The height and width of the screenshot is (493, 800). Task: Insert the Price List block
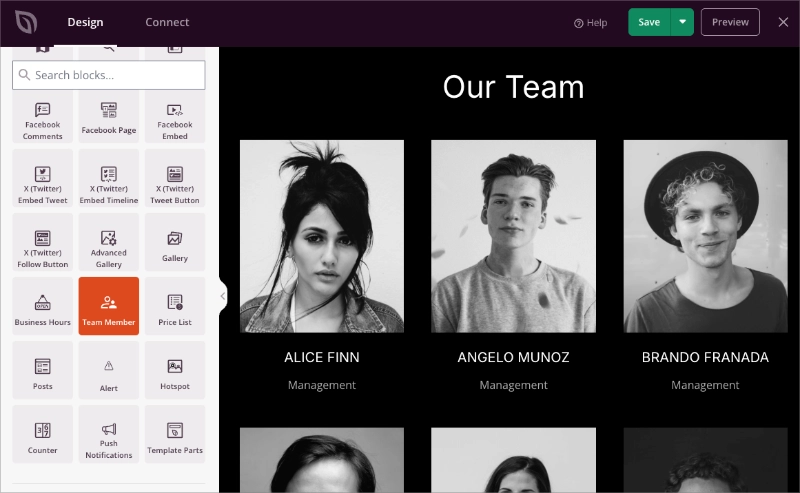(x=174, y=306)
